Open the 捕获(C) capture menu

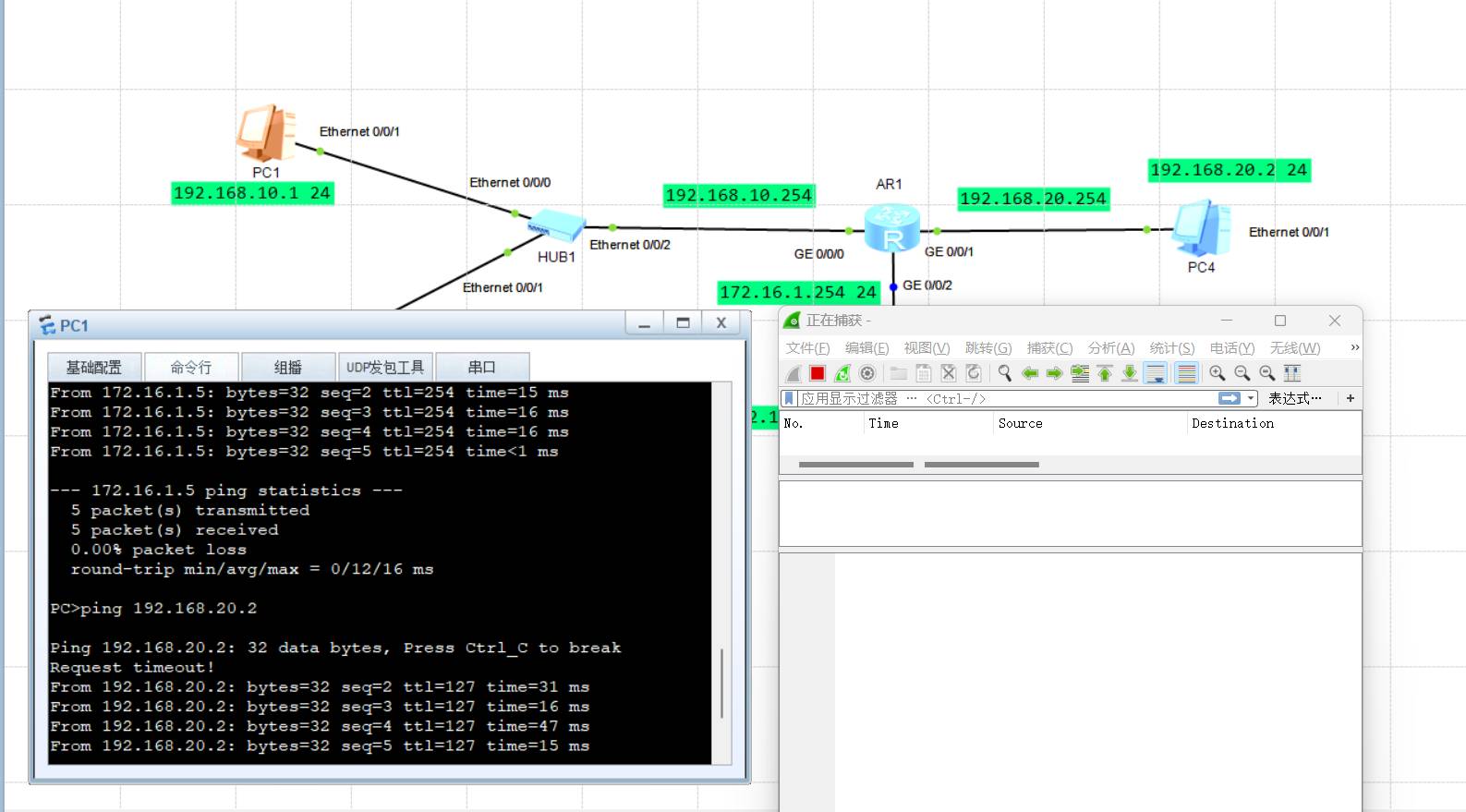[1049, 348]
